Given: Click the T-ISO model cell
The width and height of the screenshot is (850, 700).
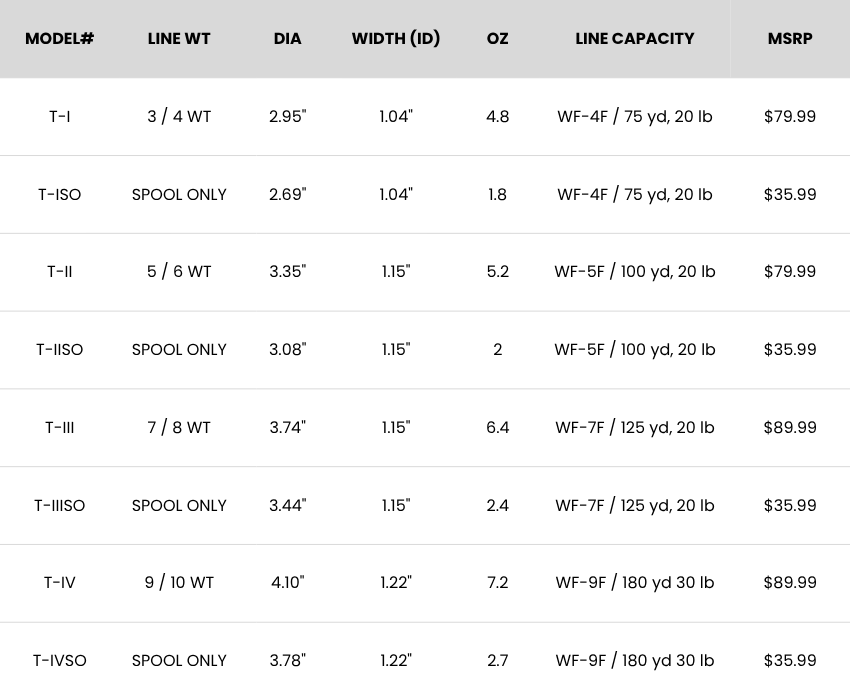Looking at the screenshot, I should (60, 194).
